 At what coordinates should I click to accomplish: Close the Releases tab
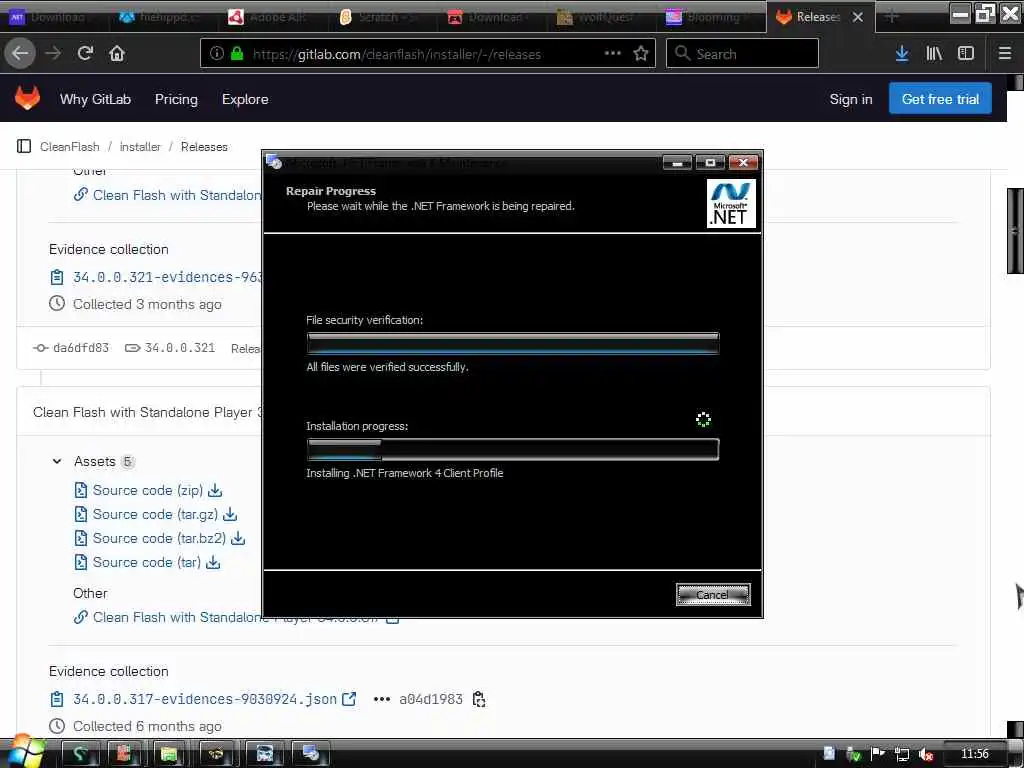pos(858,17)
